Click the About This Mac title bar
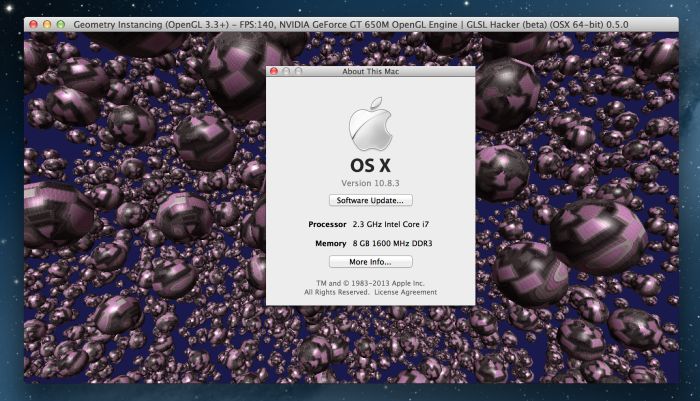Screen dimensions: 700x401 tap(371, 71)
